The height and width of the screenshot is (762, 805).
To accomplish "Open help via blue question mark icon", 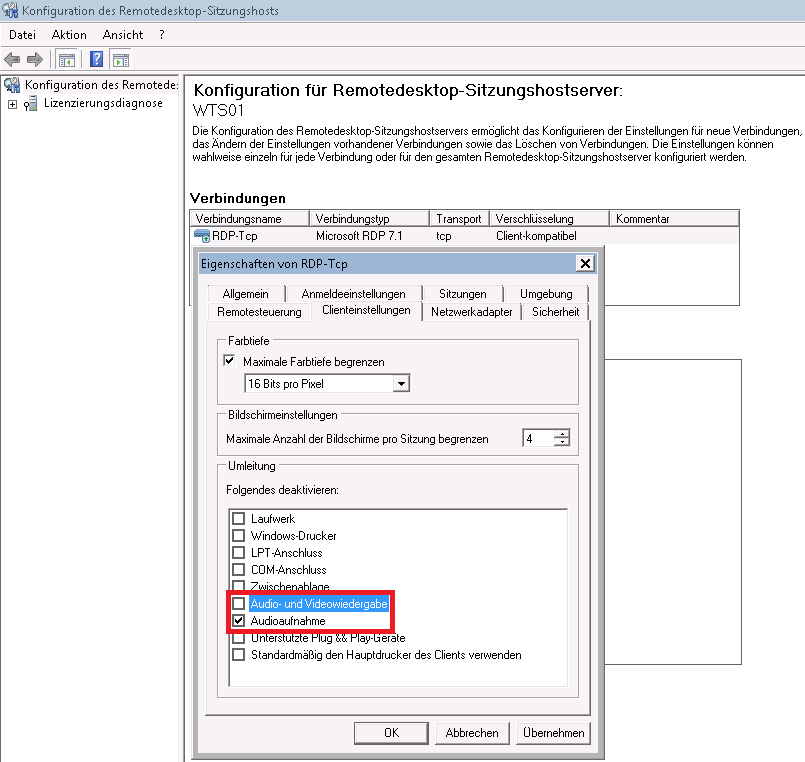I will 97,59.
